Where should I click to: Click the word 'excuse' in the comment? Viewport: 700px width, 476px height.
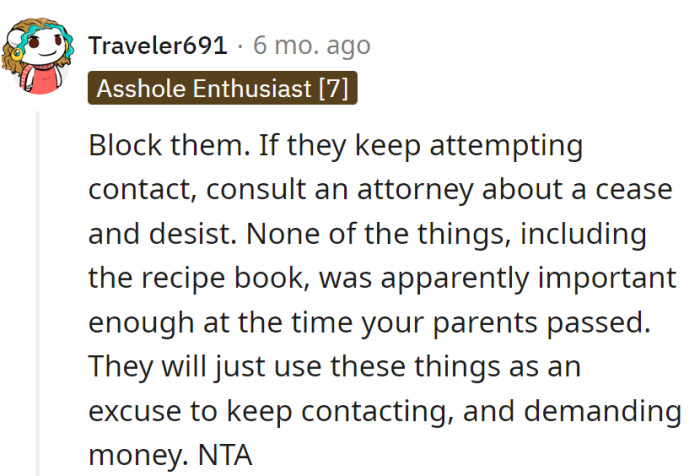tap(135, 411)
